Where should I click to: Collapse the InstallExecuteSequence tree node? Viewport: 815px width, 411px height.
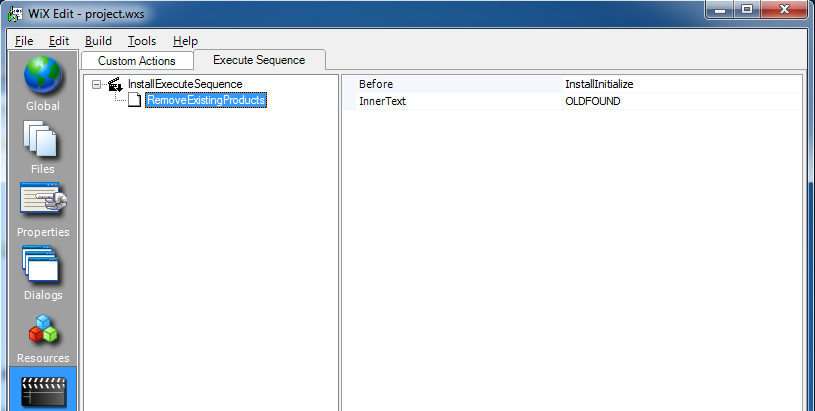pyautogui.click(x=97, y=85)
